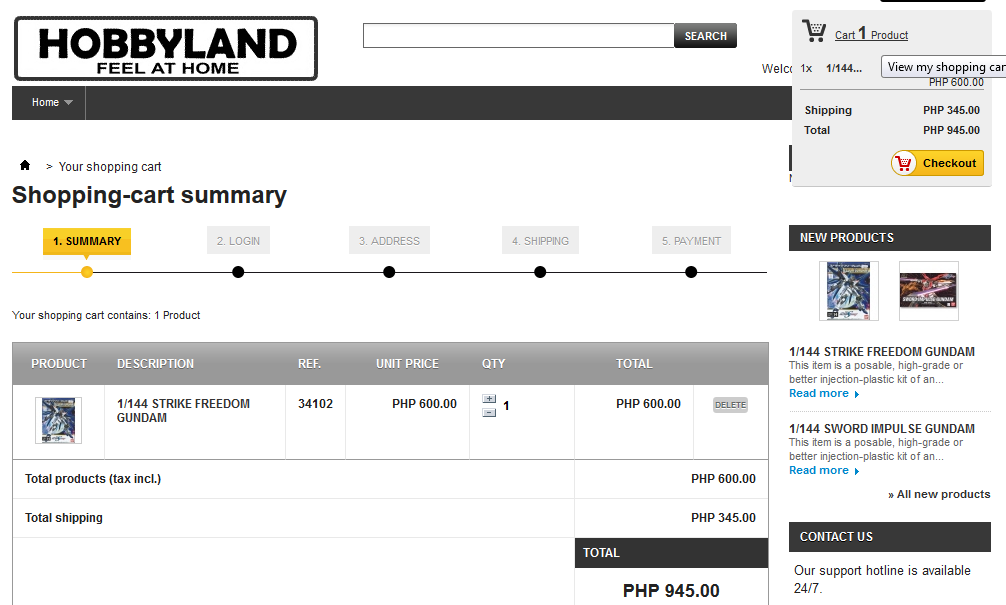
Task: Click the Address step progress dot
Action: point(389,272)
